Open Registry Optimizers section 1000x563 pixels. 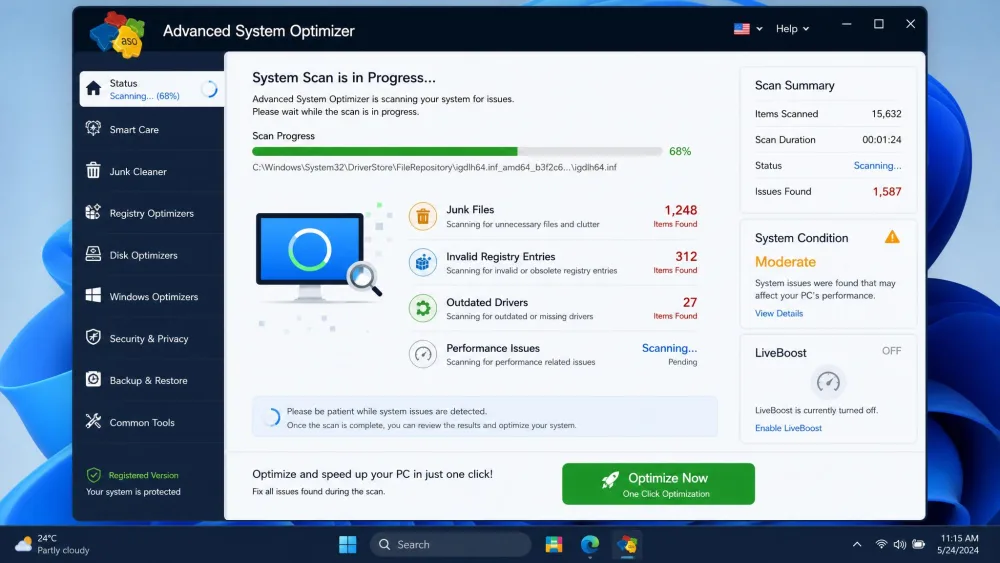click(x=152, y=213)
